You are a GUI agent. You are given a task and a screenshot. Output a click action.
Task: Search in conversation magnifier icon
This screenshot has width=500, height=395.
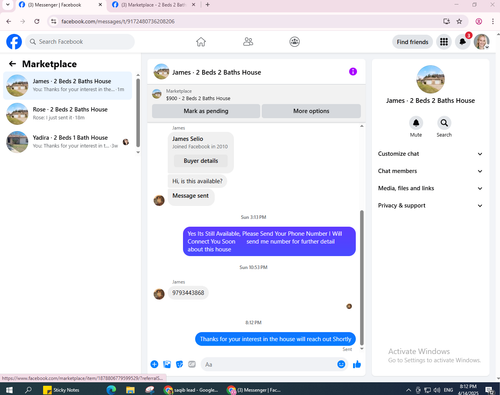pyautogui.click(x=444, y=123)
